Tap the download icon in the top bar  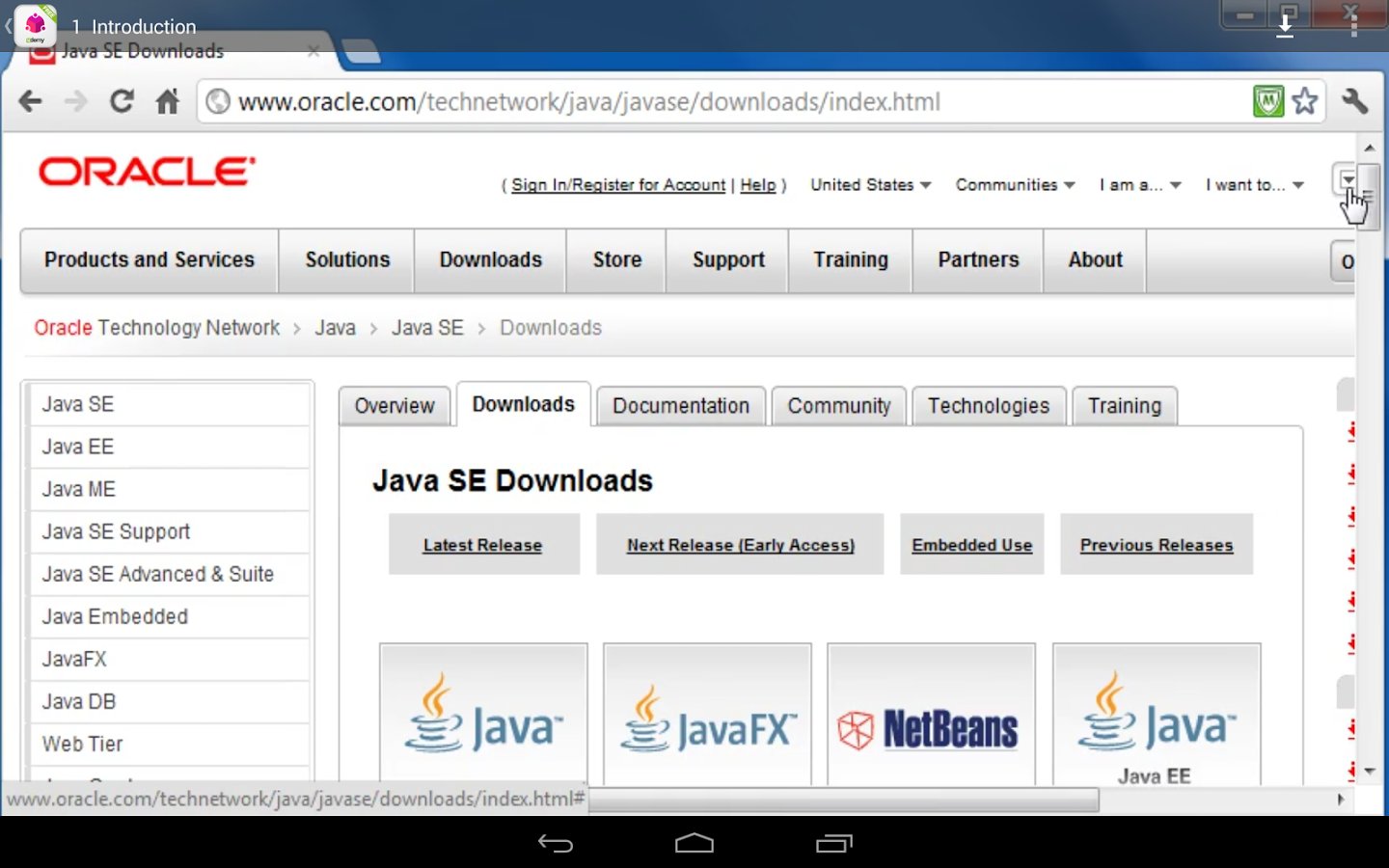[1285, 26]
